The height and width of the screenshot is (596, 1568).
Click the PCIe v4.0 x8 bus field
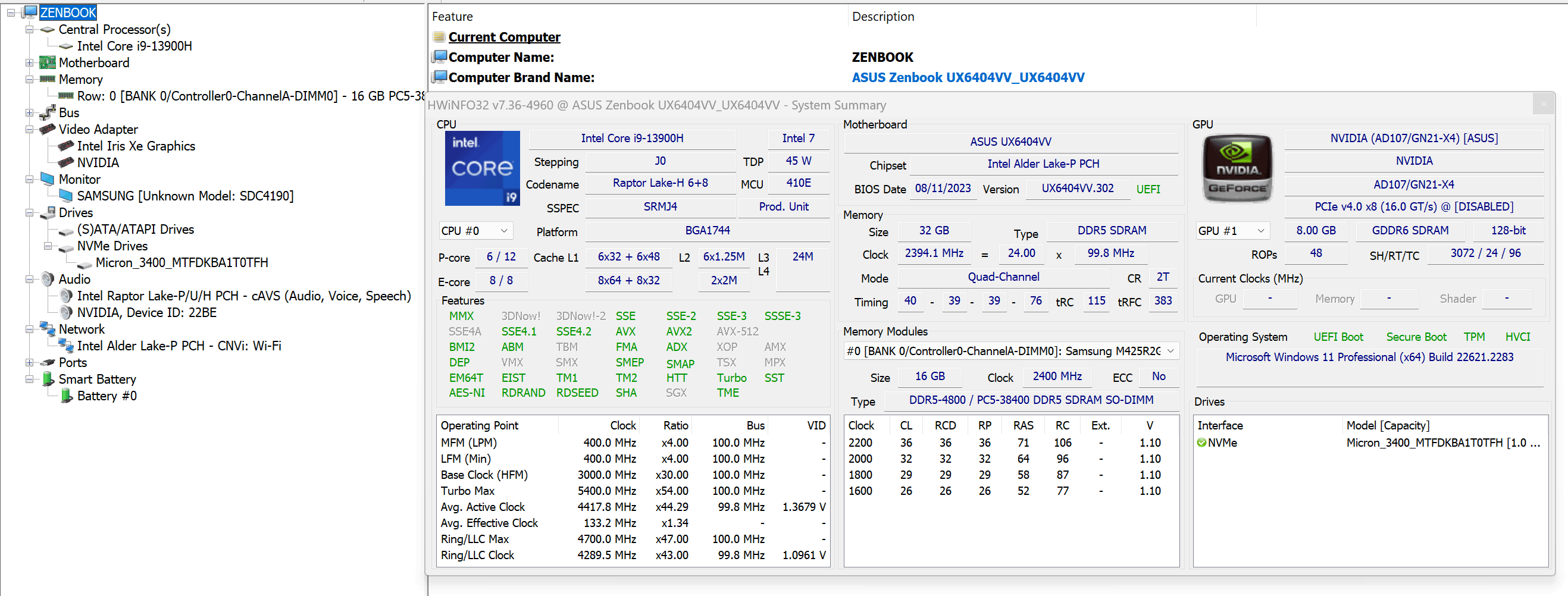(x=1413, y=207)
